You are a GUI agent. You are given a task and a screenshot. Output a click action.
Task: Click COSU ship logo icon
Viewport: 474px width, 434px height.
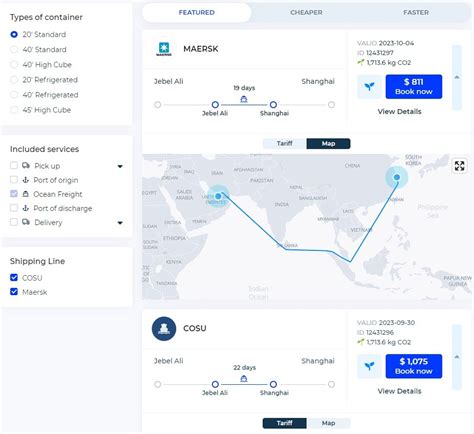tap(164, 329)
